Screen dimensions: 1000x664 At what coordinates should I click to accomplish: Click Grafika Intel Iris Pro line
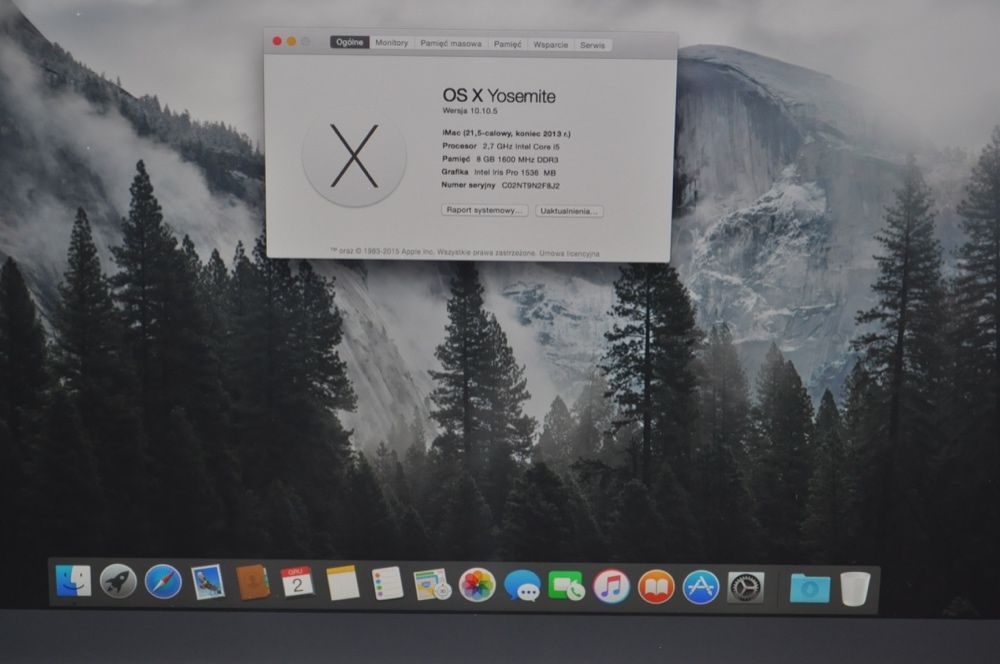(x=499, y=172)
